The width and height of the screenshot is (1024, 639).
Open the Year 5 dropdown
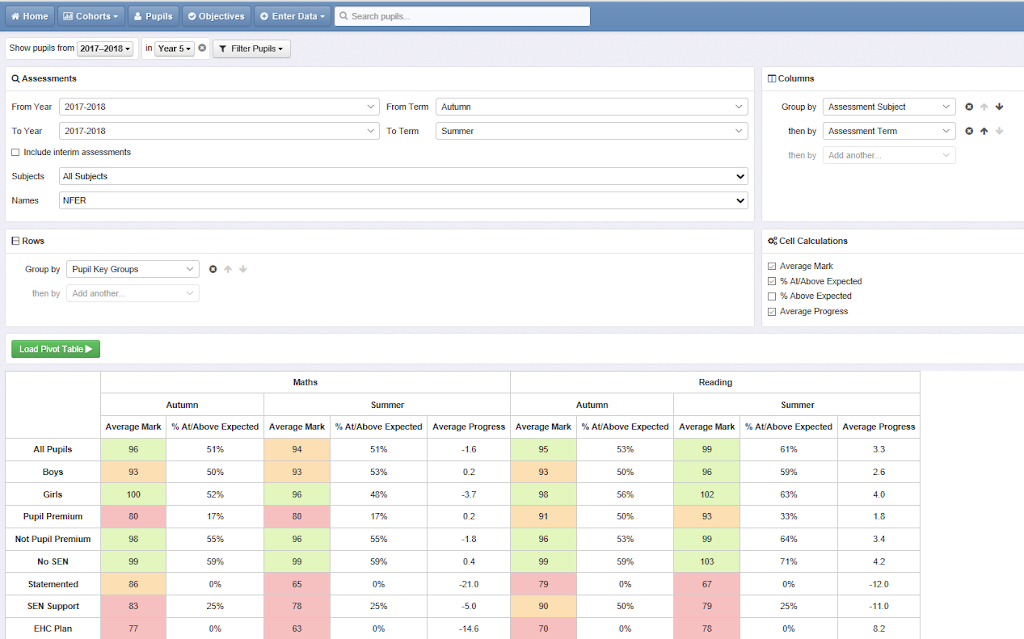[174, 48]
